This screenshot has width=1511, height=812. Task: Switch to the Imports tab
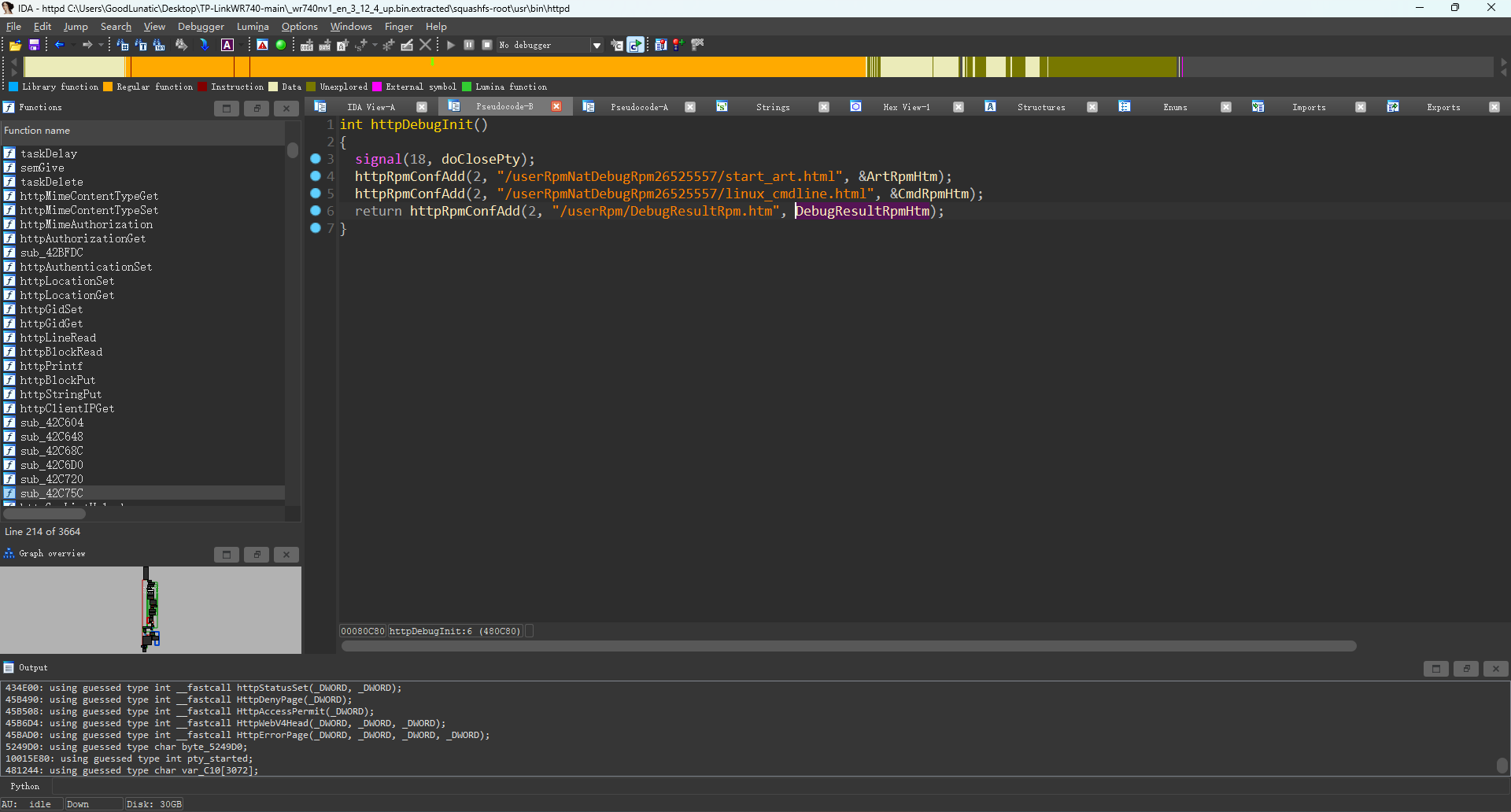pyautogui.click(x=1309, y=107)
